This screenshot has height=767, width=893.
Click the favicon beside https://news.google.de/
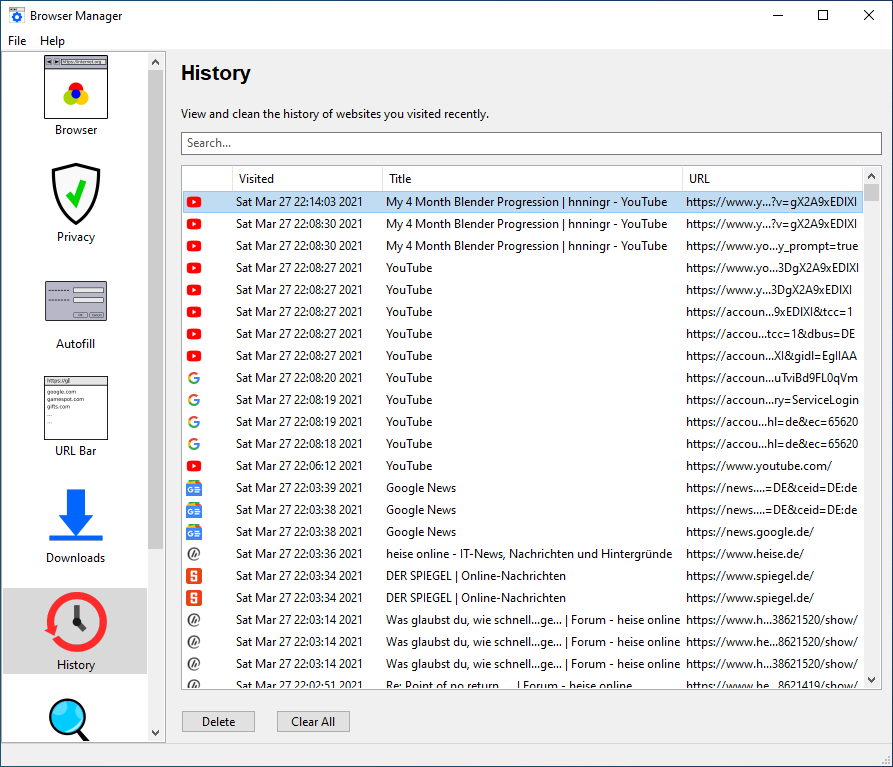coord(194,532)
